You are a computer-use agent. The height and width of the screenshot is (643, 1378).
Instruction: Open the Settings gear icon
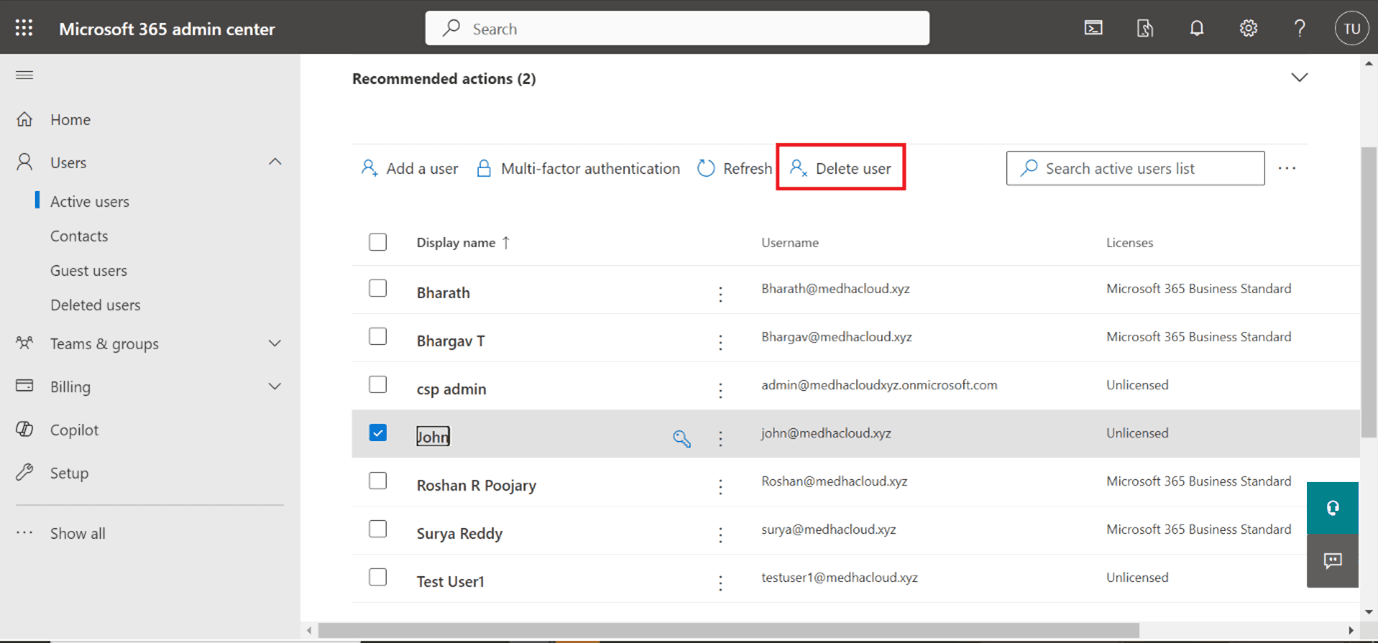(1248, 27)
